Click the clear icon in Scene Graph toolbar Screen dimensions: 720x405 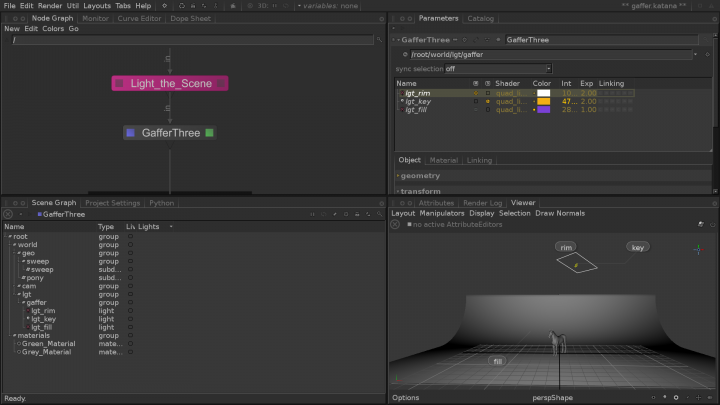point(8,214)
